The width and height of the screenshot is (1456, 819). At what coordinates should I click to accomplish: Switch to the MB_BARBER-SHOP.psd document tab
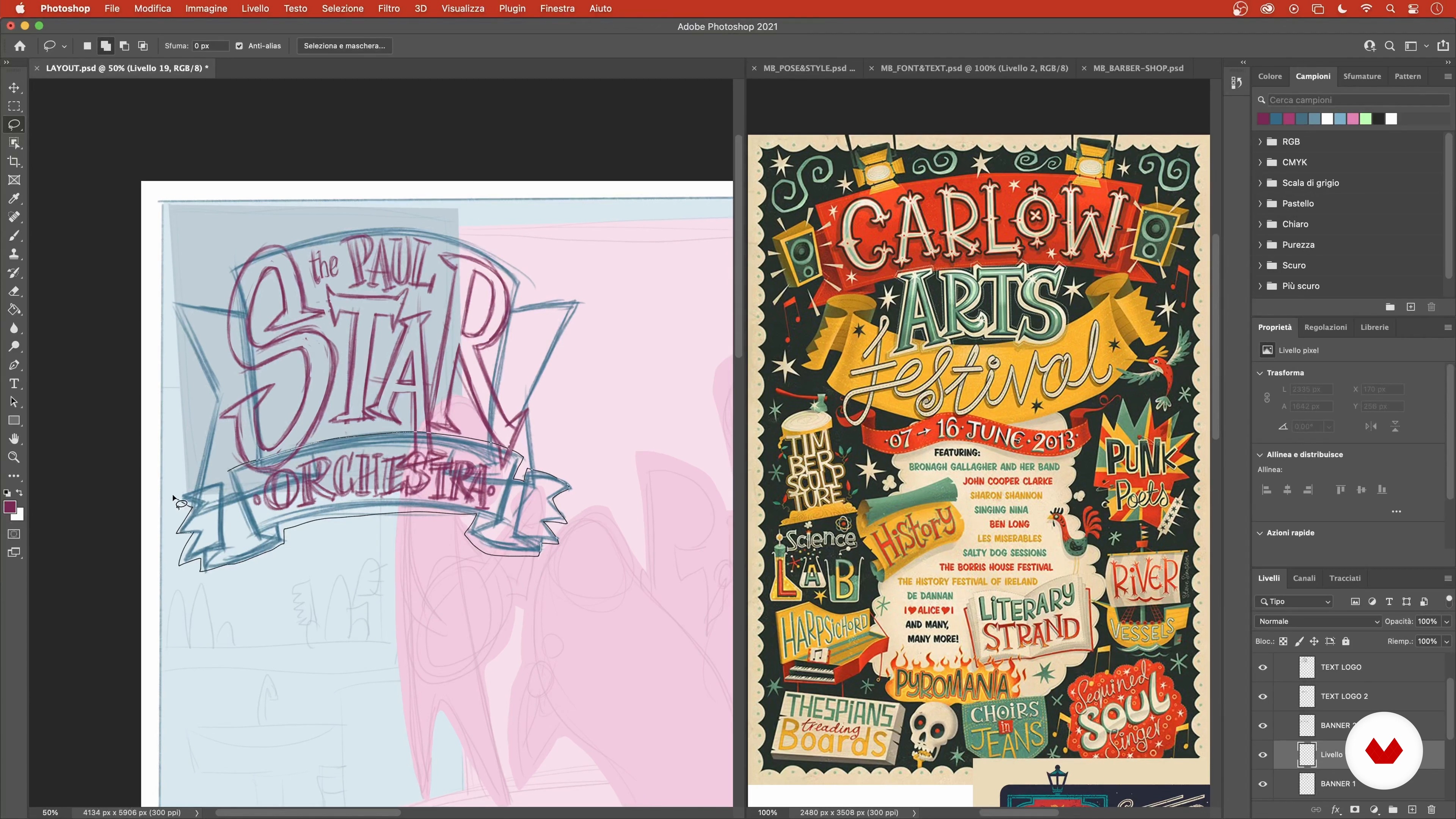(x=1138, y=68)
